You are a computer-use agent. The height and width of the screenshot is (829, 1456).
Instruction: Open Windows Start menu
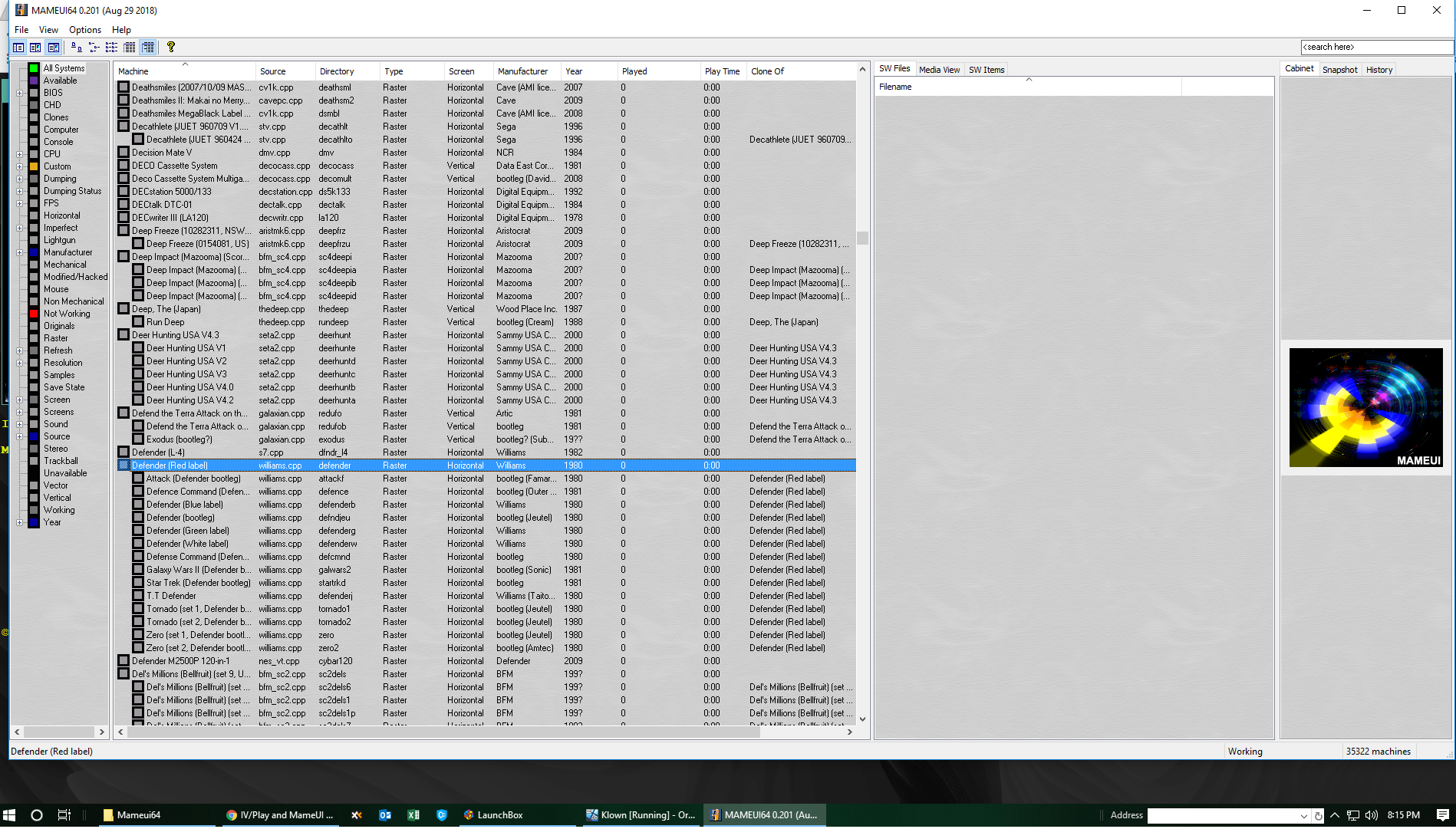point(9,815)
